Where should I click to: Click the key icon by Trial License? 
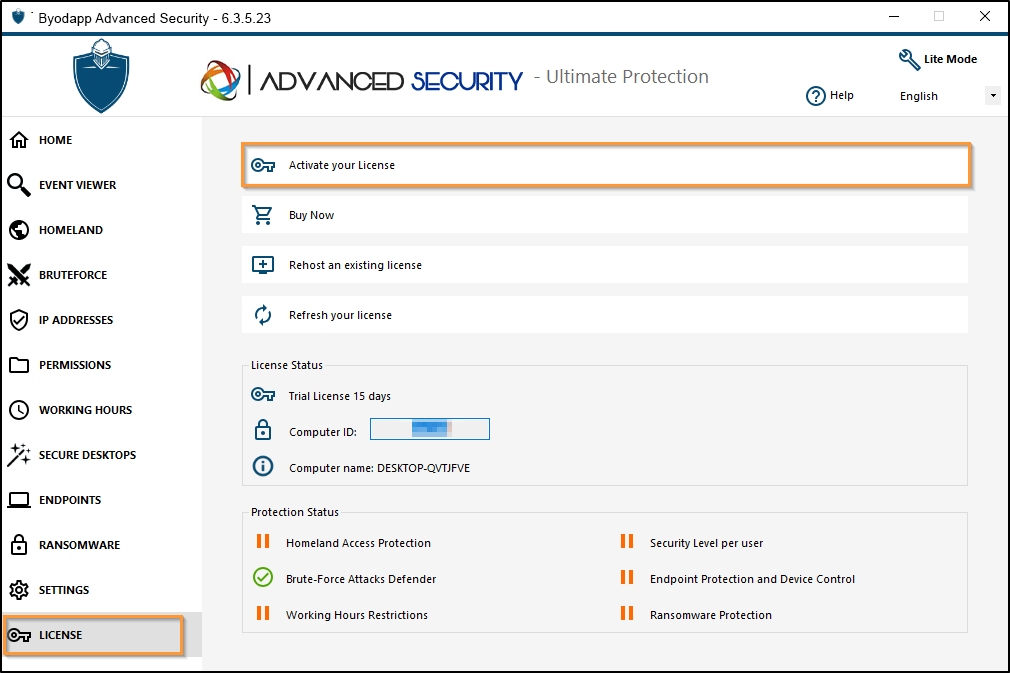coord(263,394)
